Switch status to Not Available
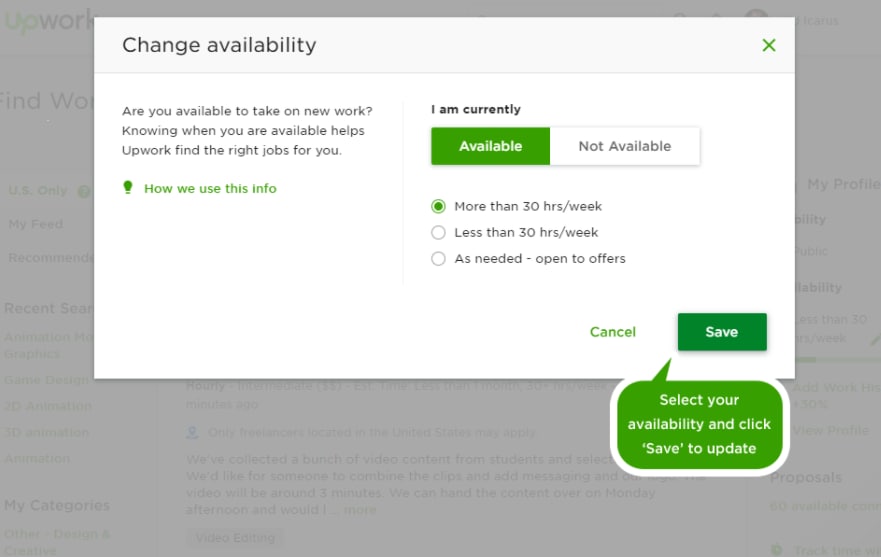This screenshot has height=557, width=881. (x=625, y=146)
